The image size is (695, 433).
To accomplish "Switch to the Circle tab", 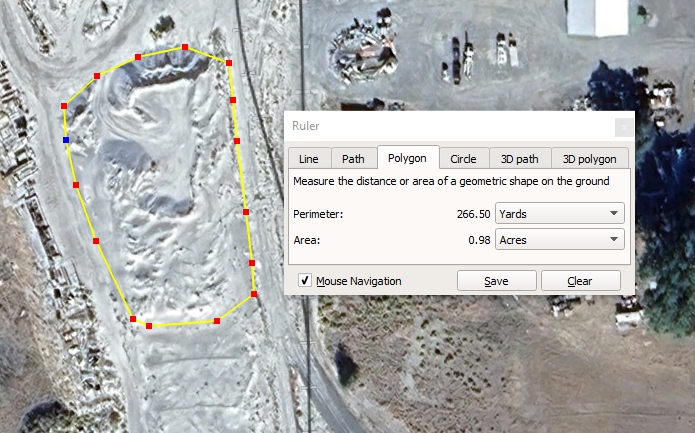I will [x=463, y=159].
